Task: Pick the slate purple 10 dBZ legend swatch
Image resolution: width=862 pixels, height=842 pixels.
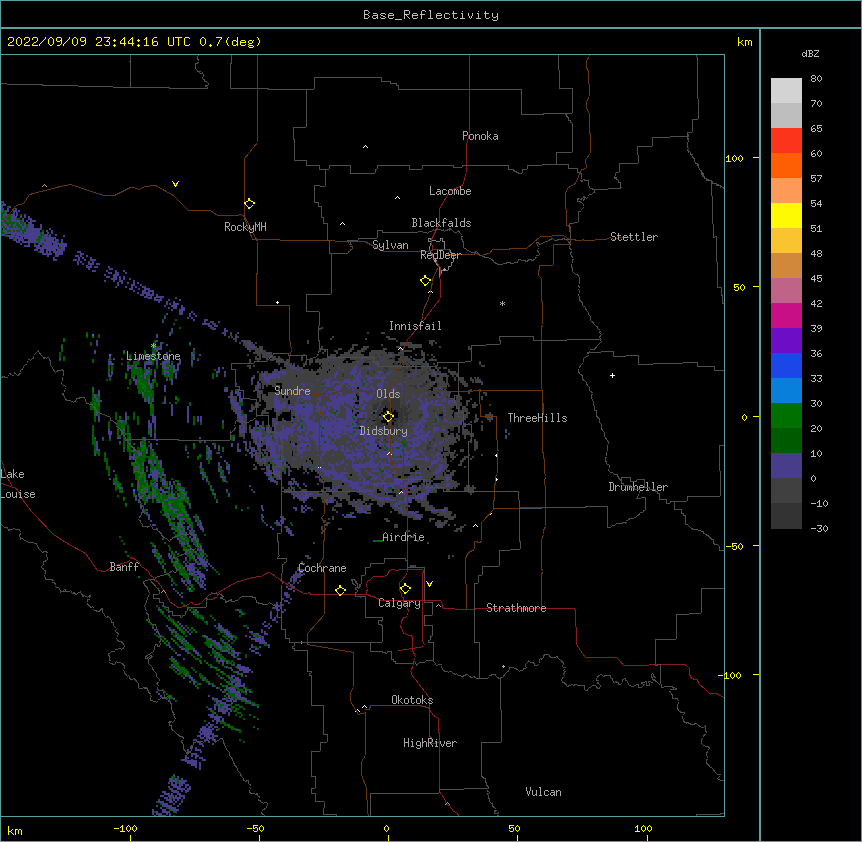Action: pyautogui.click(x=786, y=466)
